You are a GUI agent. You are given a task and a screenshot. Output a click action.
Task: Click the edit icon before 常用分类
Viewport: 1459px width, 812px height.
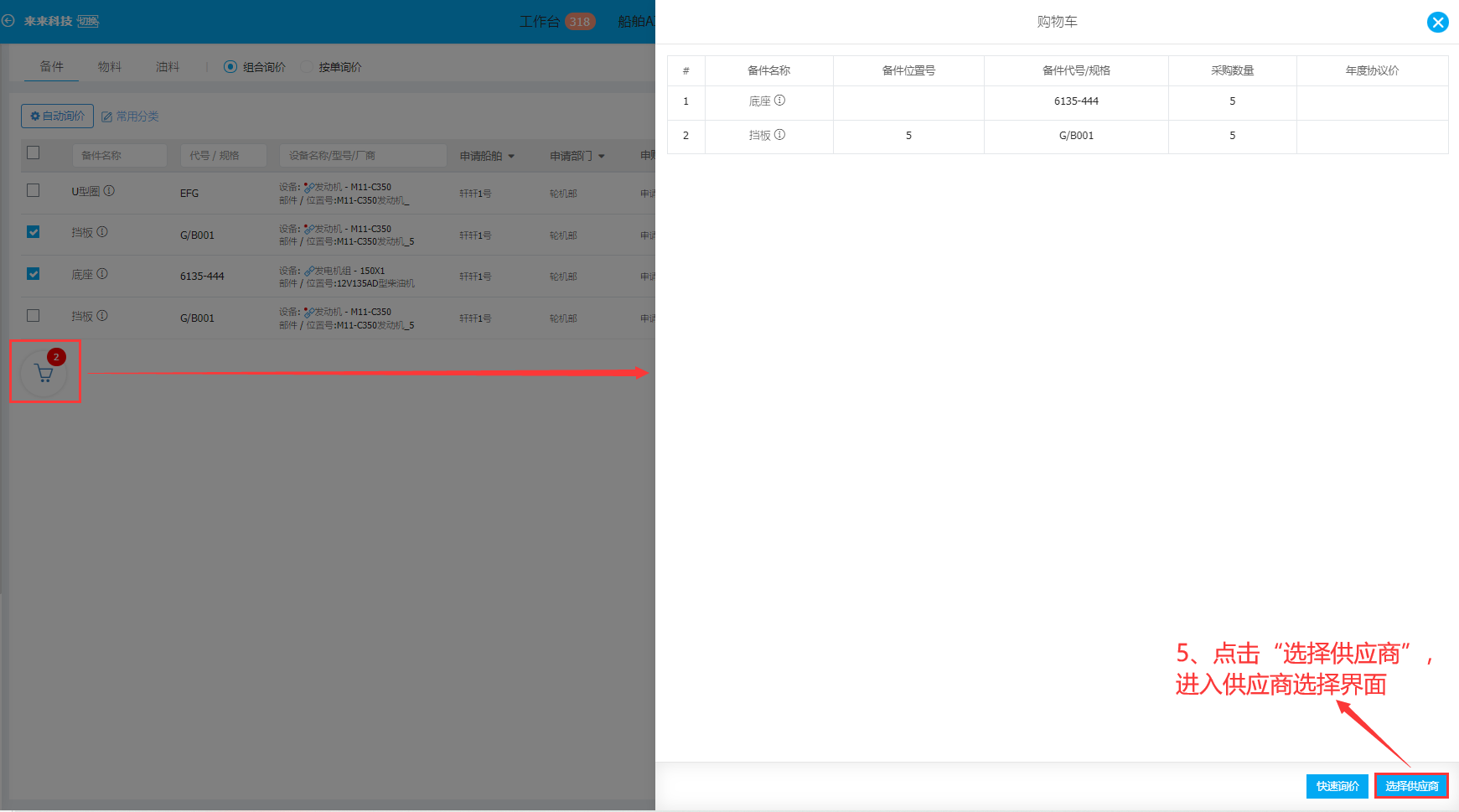[106, 117]
